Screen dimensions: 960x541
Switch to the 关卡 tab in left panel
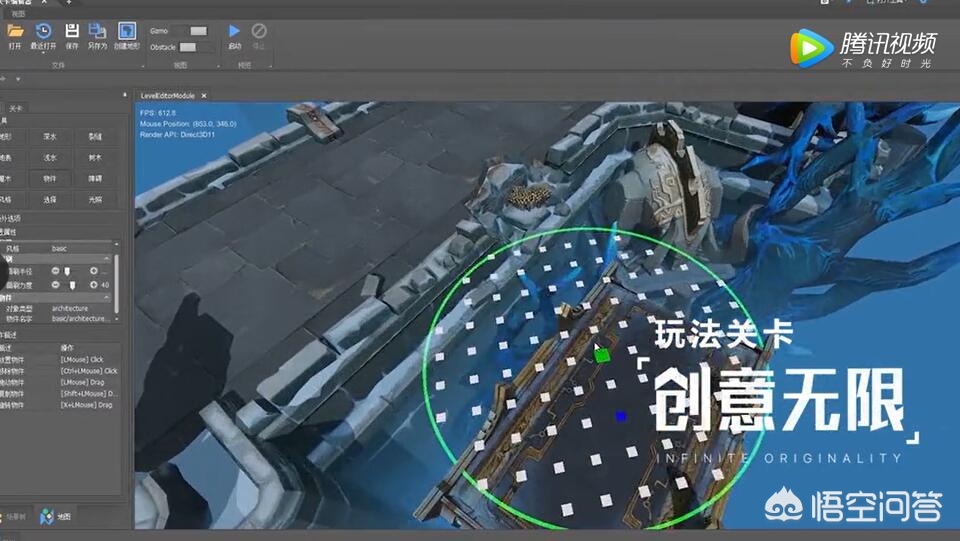coord(16,108)
